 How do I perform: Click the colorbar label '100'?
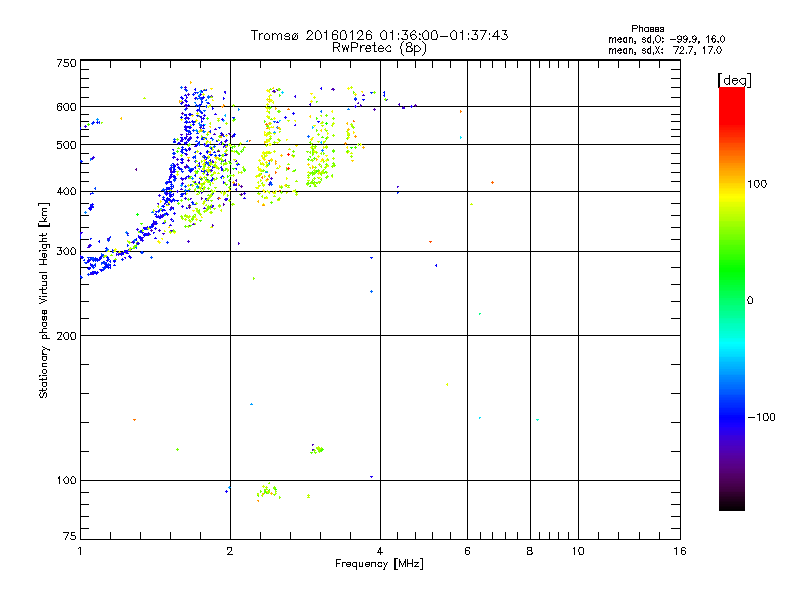point(757,184)
